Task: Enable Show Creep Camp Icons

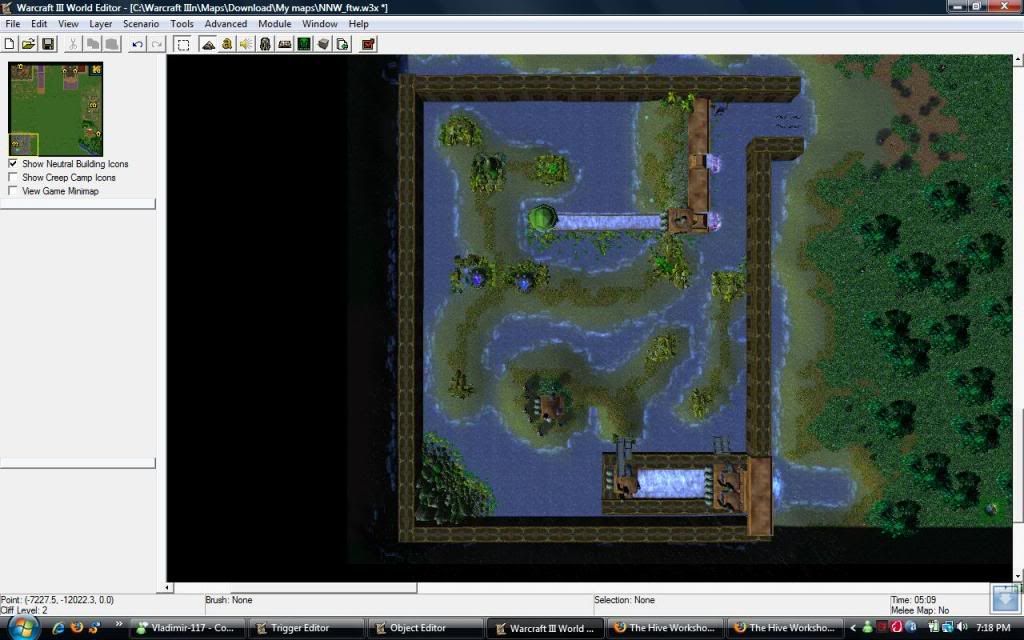Action: (13, 177)
